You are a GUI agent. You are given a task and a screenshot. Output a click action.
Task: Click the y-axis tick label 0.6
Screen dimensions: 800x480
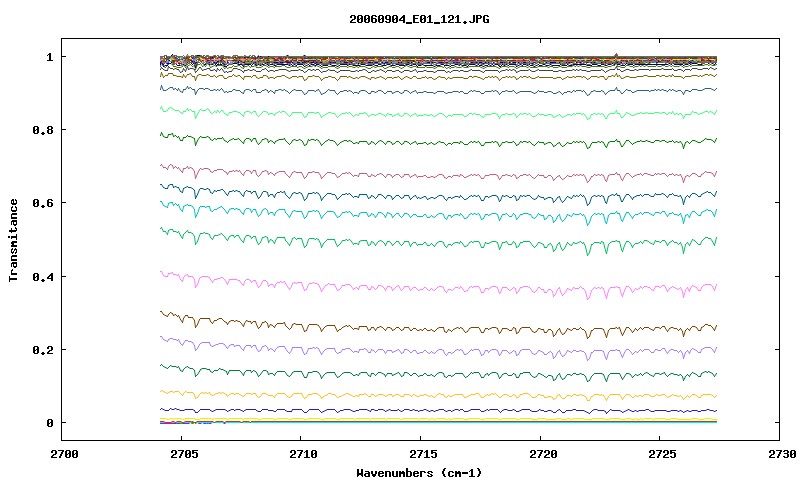43,203
